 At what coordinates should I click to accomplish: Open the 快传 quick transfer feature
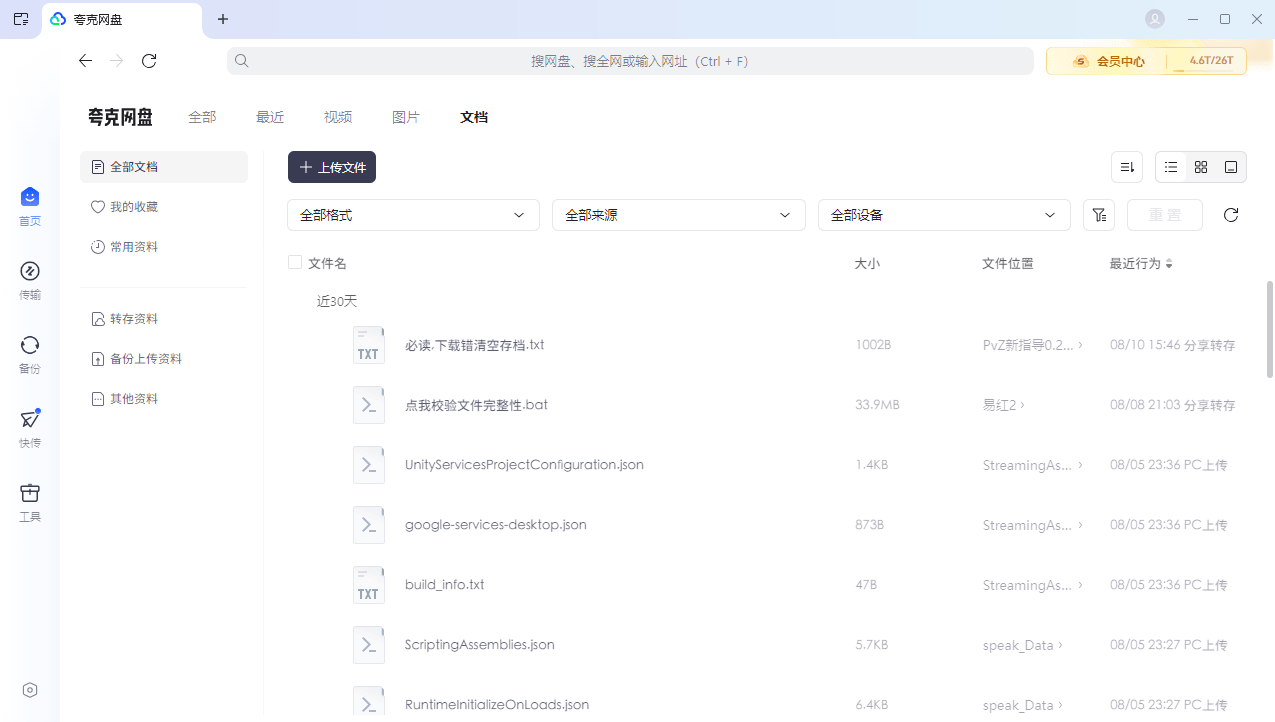[x=29, y=429]
